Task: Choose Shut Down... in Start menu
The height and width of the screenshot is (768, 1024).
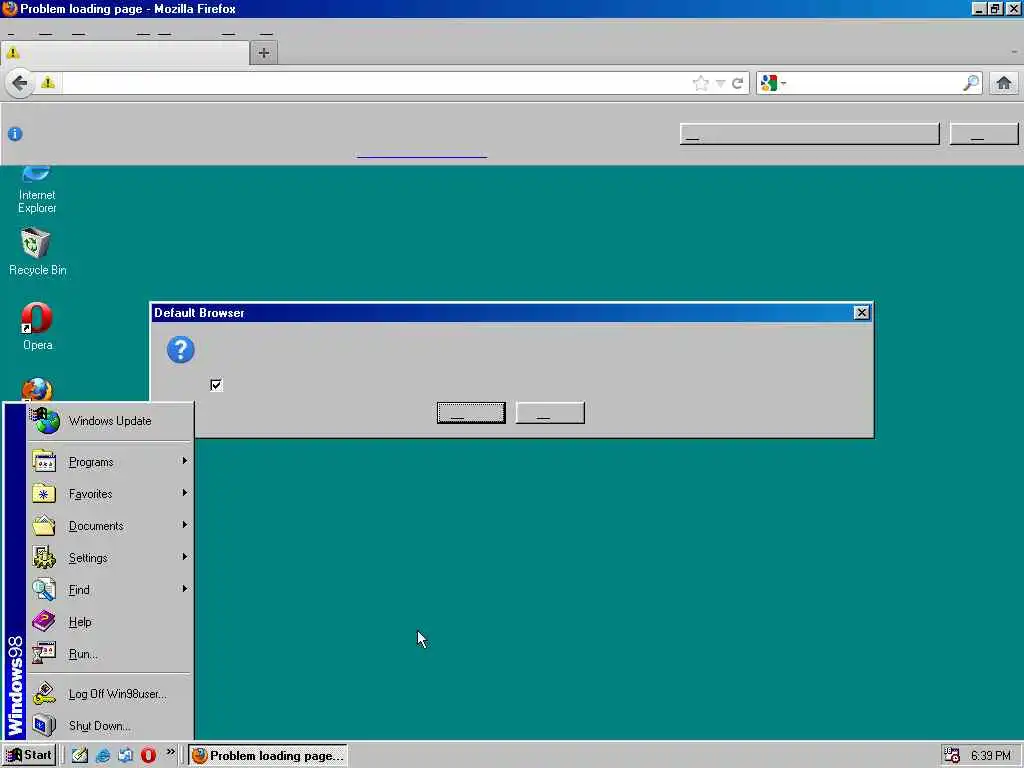Action: coord(110,726)
